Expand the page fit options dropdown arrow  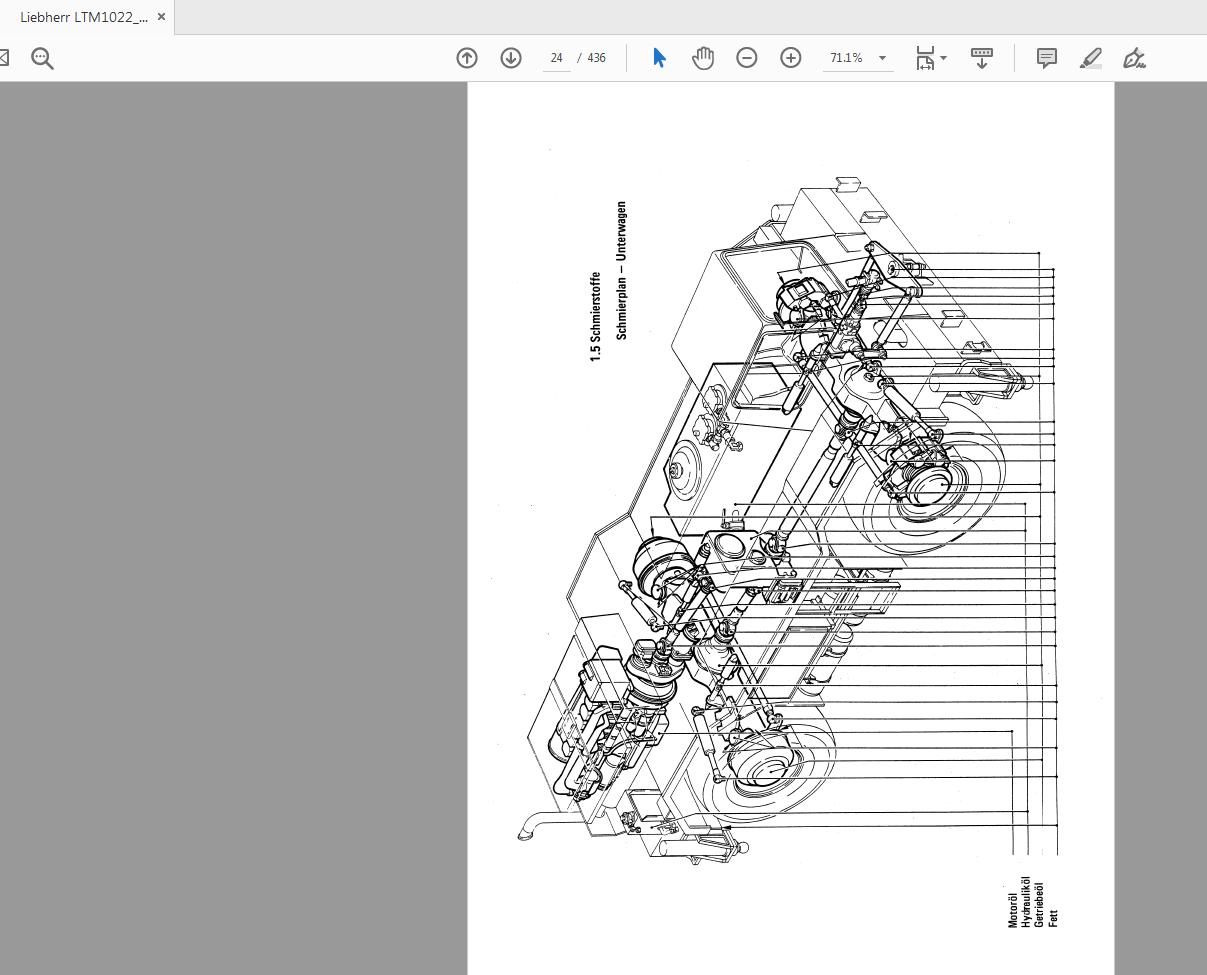tap(944, 58)
